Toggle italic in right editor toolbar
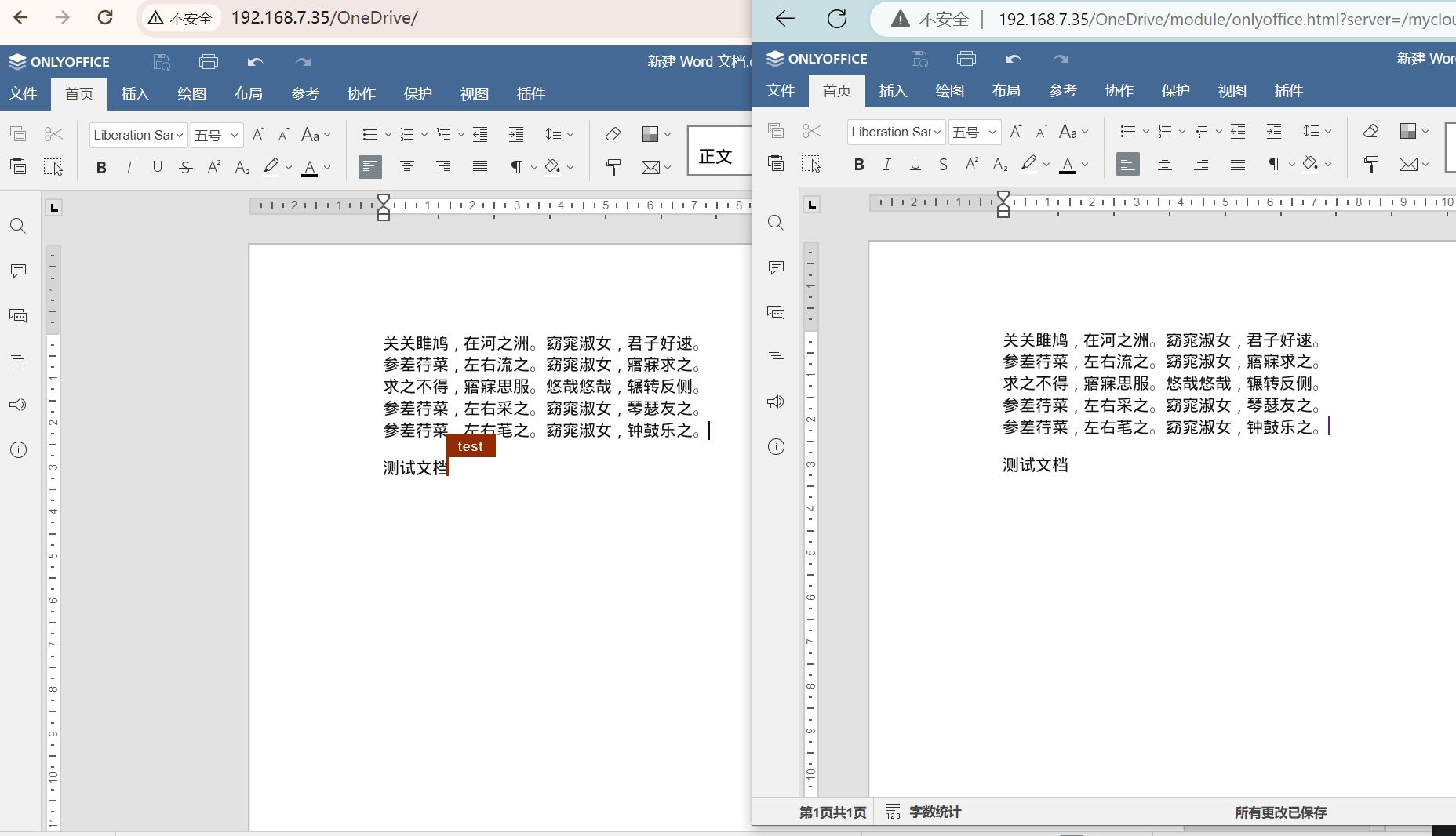 (x=886, y=164)
